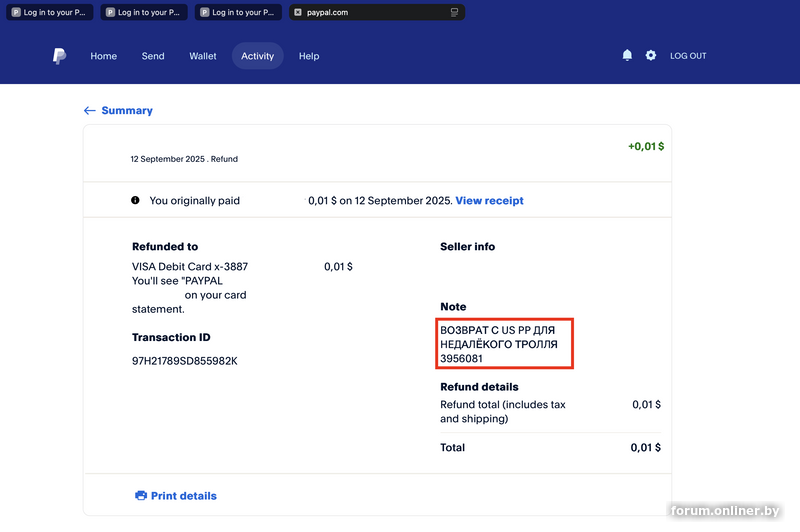The width and height of the screenshot is (800, 532).
Task: Open account settings gear icon
Action: point(651,56)
